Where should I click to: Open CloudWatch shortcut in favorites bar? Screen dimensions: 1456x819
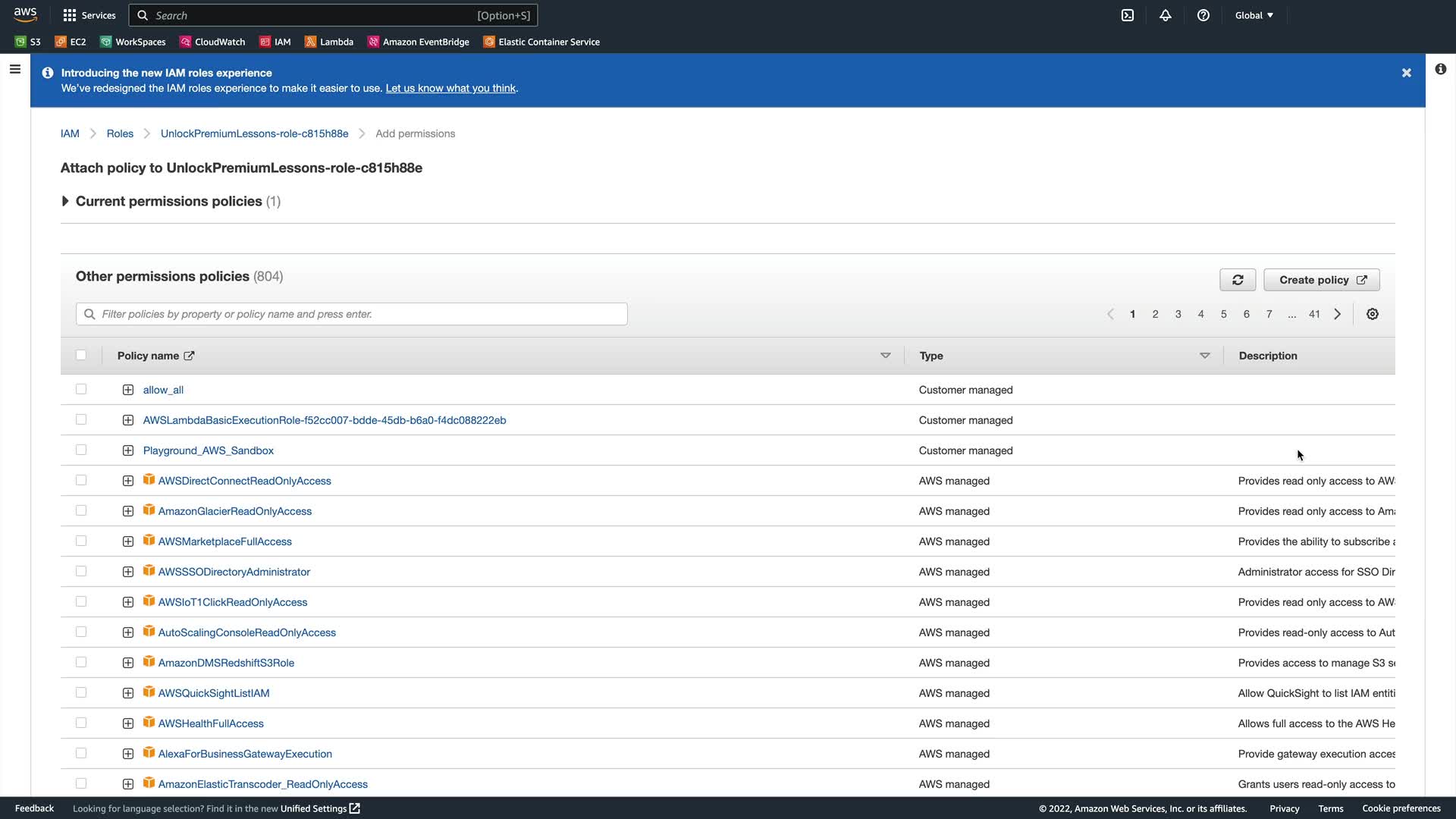[x=212, y=42]
